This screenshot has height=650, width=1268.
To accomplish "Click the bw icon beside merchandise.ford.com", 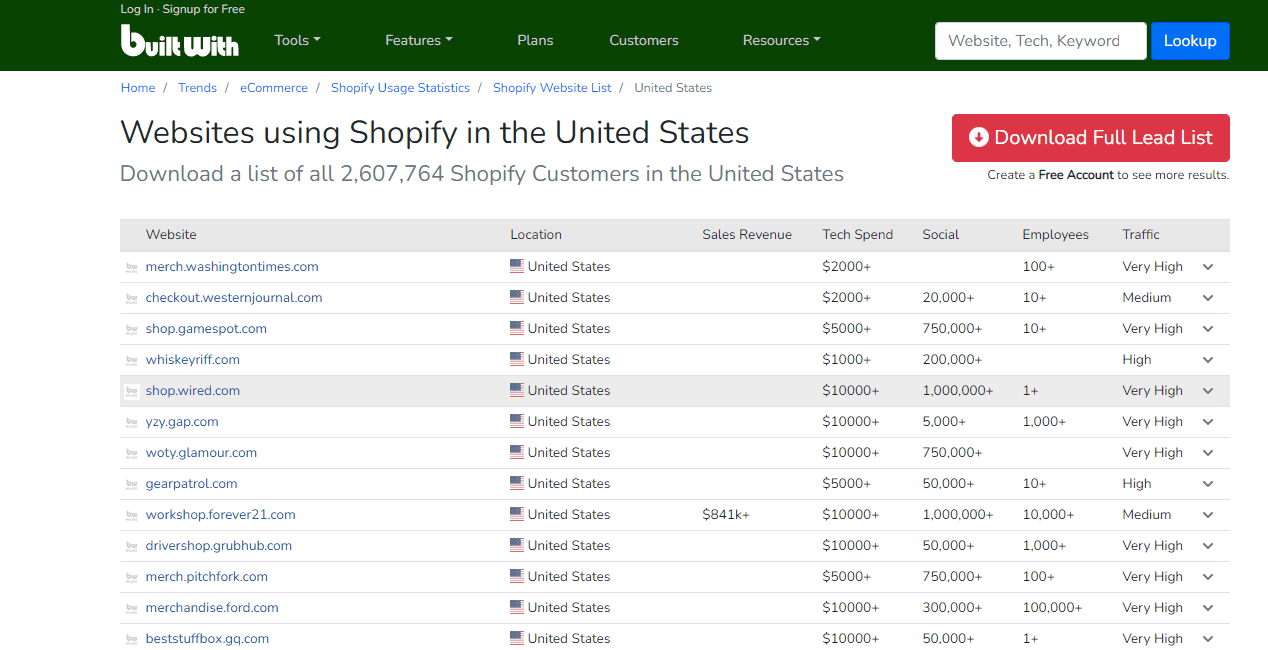I will pos(132,607).
